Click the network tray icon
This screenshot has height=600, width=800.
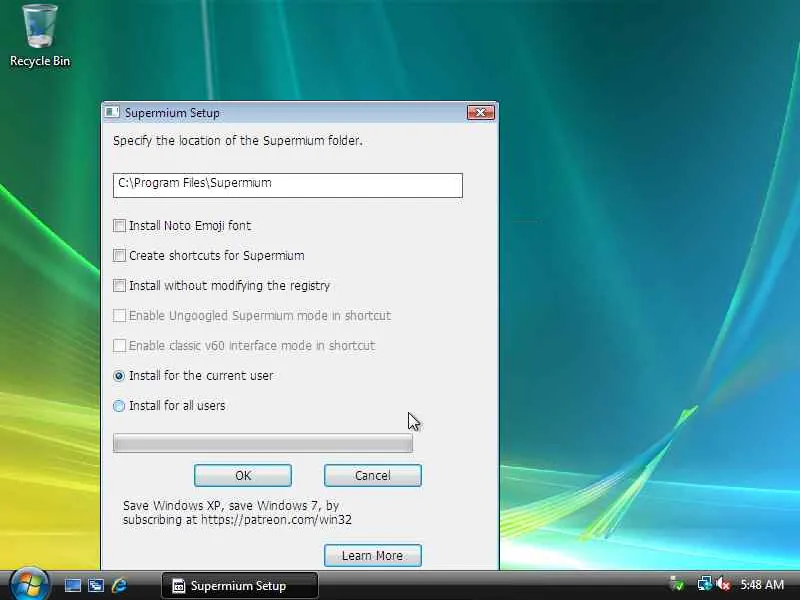(x=705, y=584)
